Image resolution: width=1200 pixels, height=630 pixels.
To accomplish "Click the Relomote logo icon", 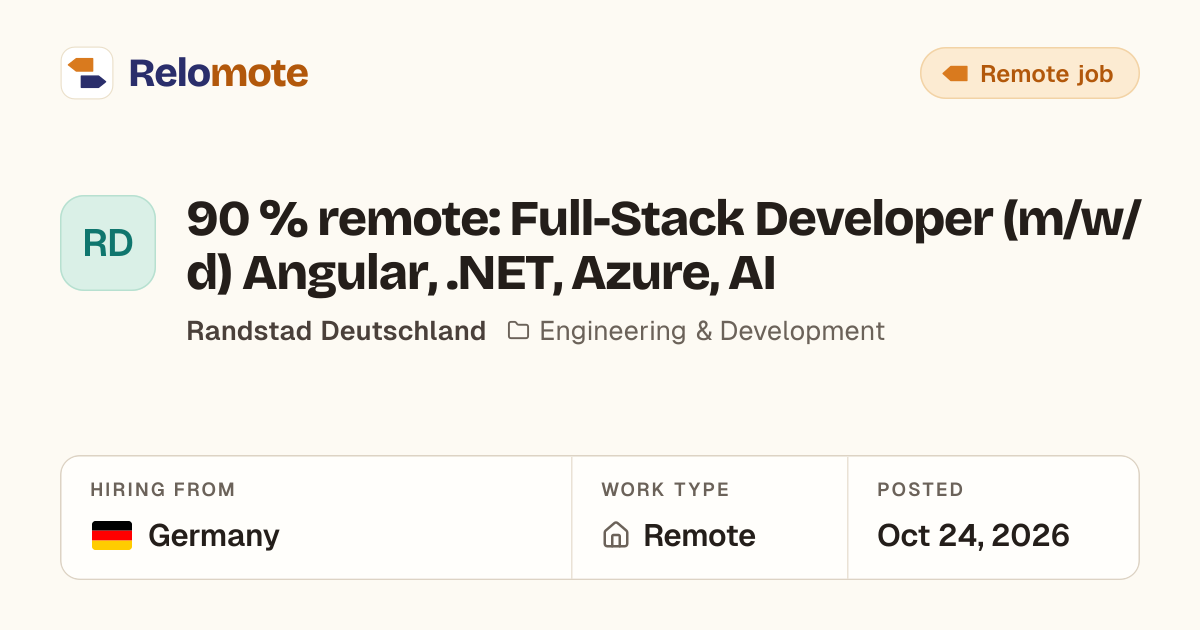I will tap(87, 73).
